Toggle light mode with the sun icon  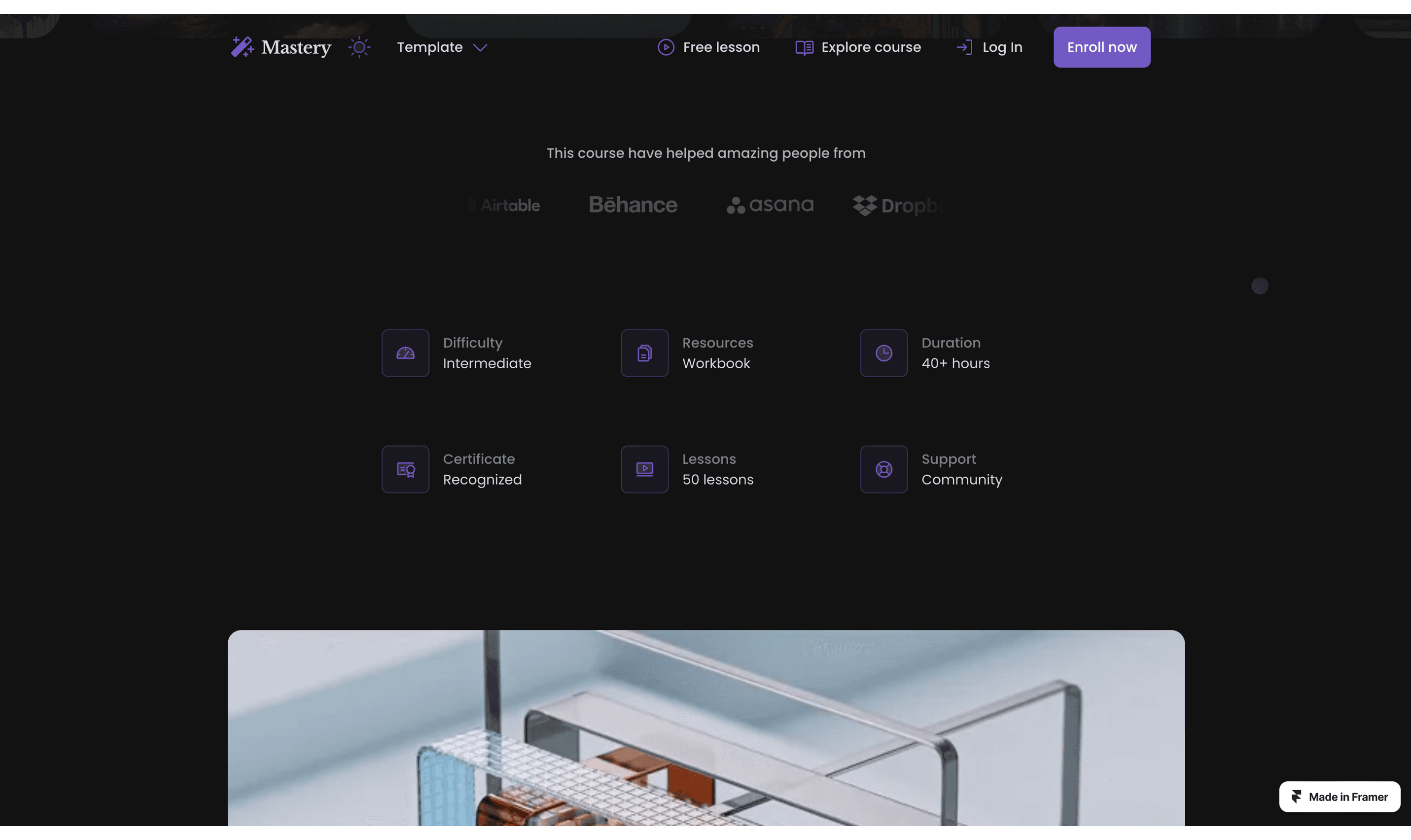coord(359,47)
